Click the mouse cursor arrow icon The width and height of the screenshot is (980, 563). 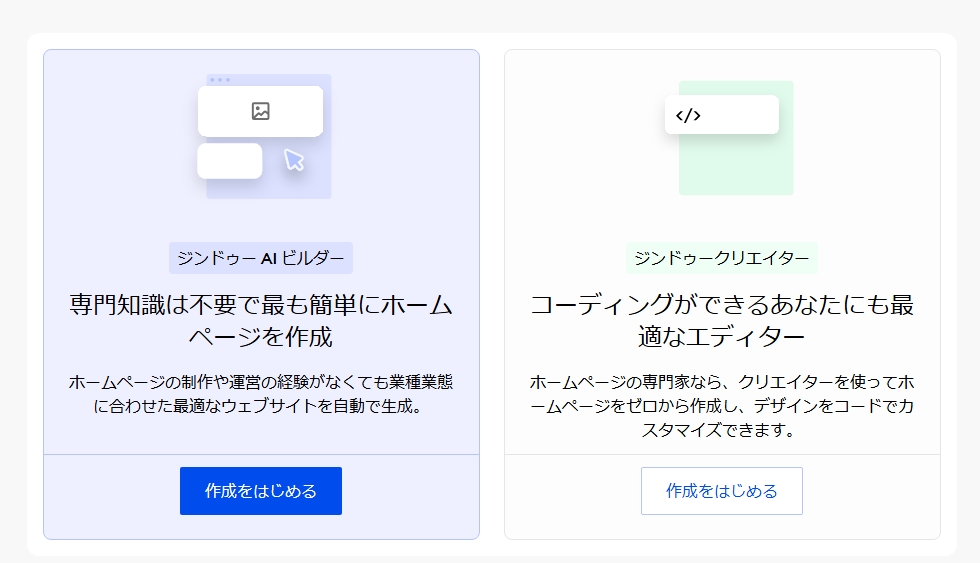pos(293,160)
